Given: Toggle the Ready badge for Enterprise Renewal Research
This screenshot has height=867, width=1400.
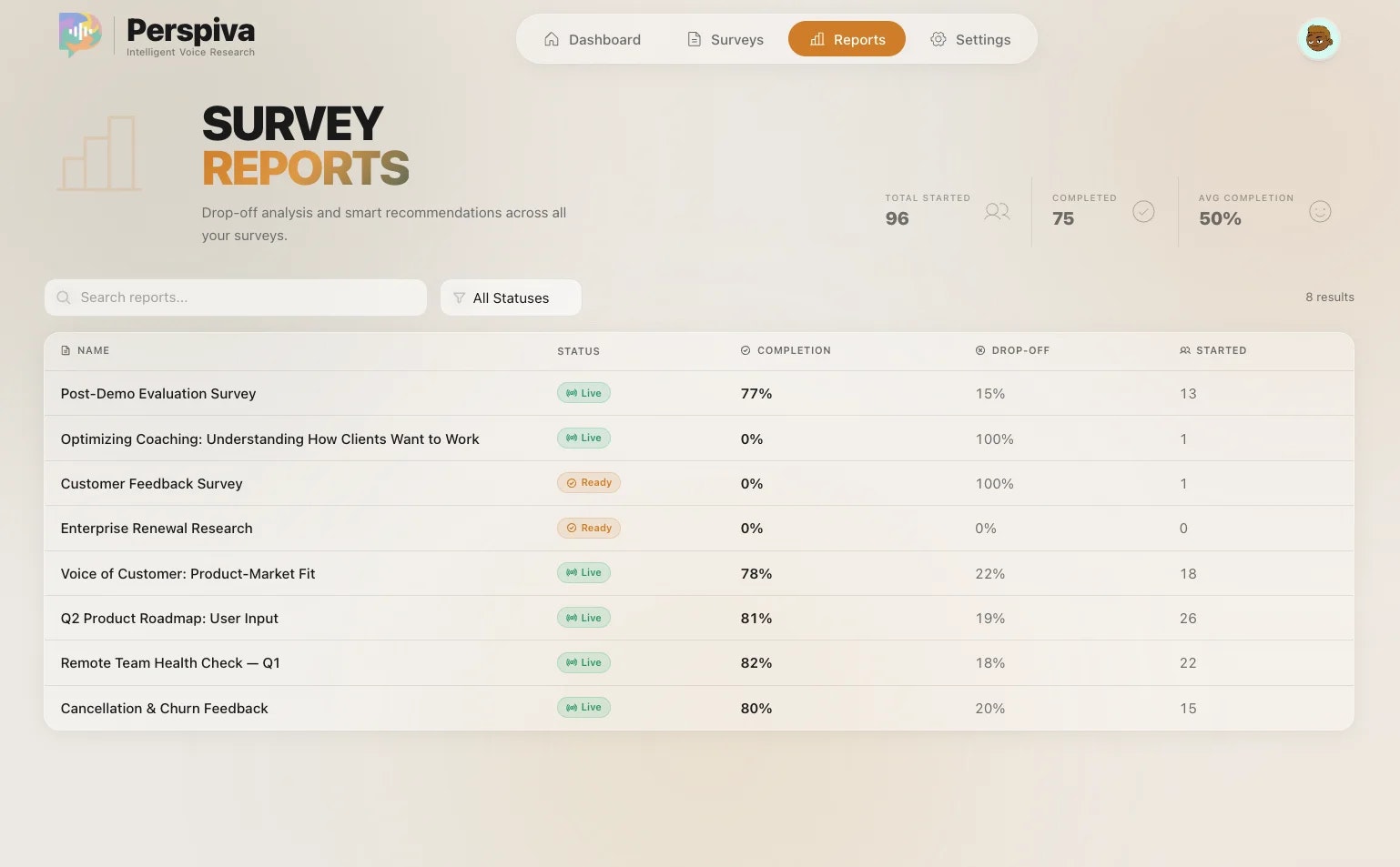Looking at the screenshot, I should pyautogui.click(x=589, y=528).
